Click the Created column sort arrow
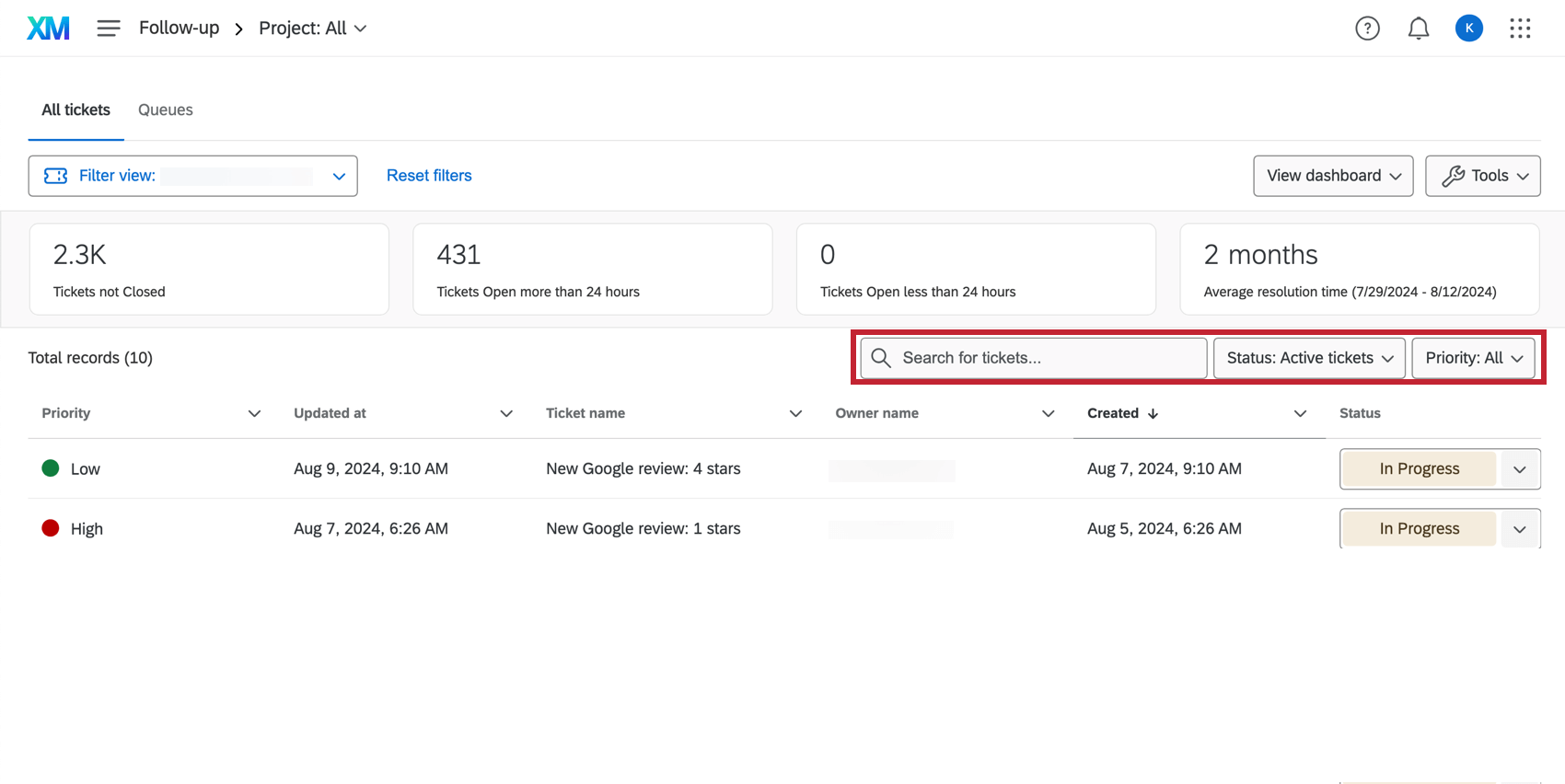The image size is (1565, 784). point(1153,414)
